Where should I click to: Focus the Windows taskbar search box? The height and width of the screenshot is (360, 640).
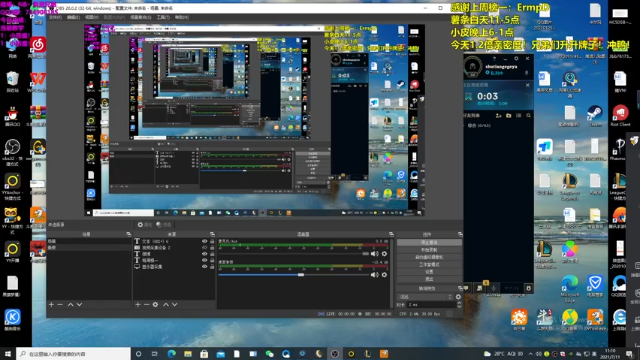[x=73, y=354]
